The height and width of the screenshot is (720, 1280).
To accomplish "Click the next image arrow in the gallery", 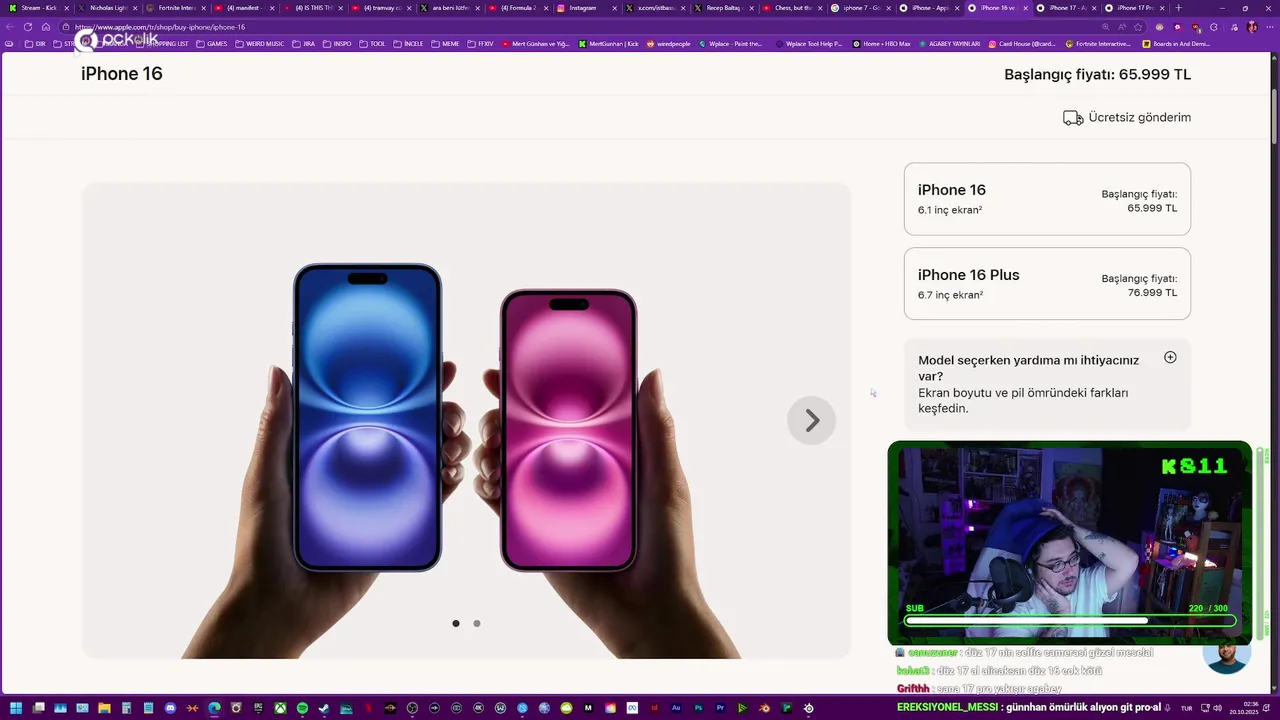I will coord(811,421).
